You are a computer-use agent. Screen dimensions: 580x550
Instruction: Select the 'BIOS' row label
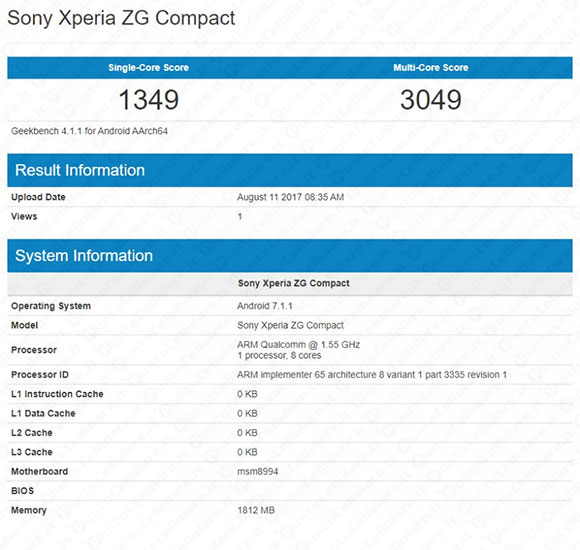pos(23,491)
